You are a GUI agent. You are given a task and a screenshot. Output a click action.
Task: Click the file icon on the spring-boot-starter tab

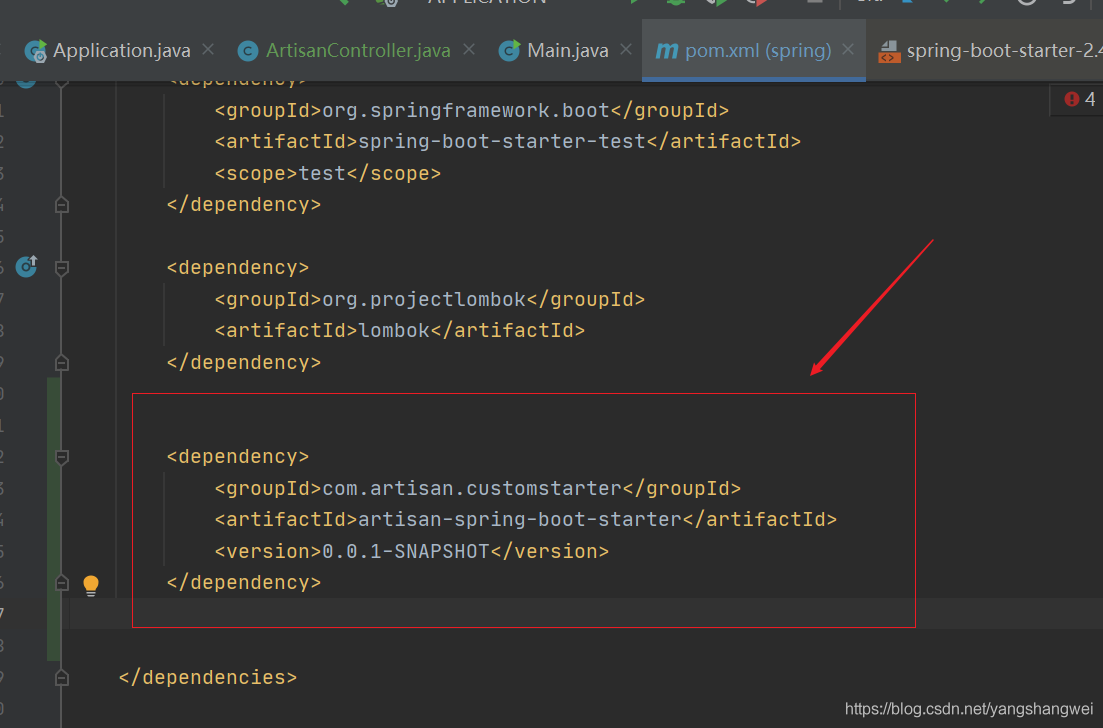click(x=889, y=51)
